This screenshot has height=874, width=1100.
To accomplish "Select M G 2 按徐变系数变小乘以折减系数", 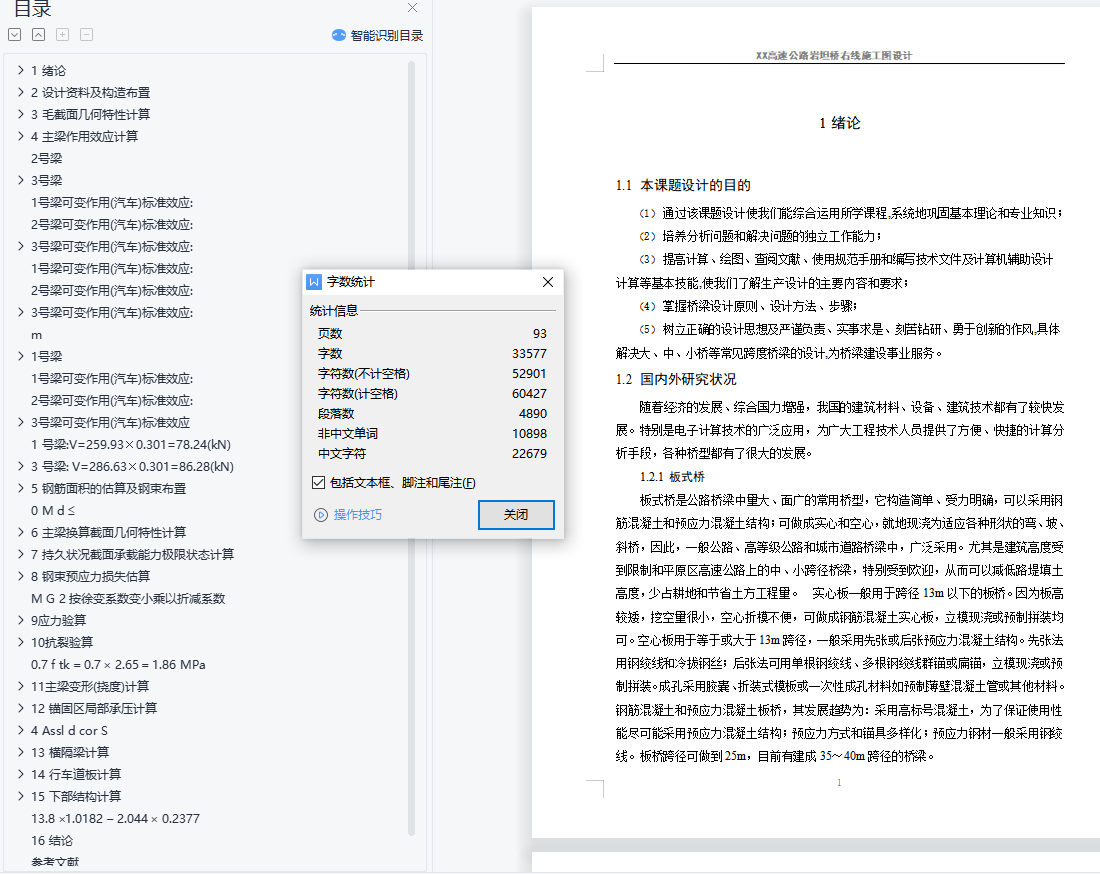I will click(128, 598).
